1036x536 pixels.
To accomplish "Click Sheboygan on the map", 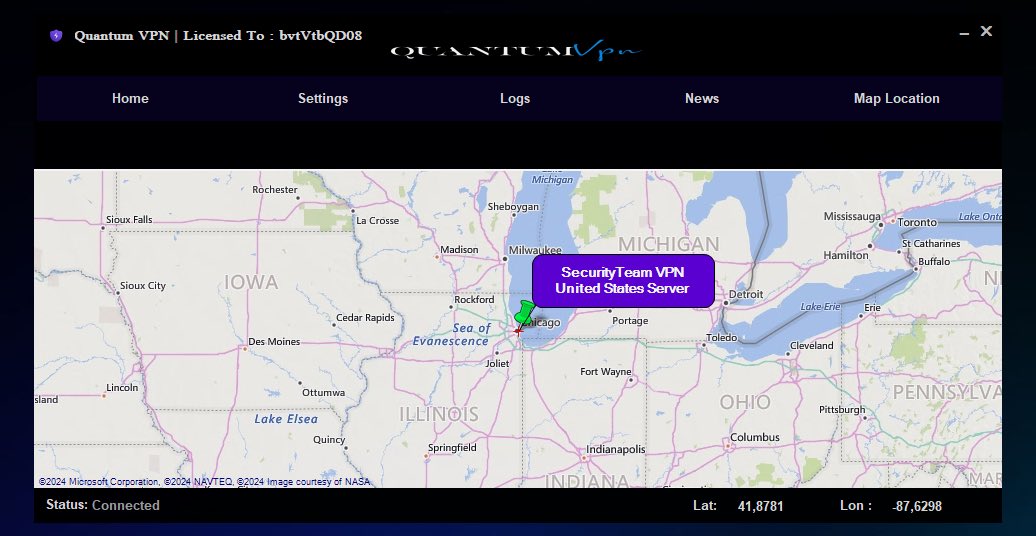I will (x=513, y=207).
